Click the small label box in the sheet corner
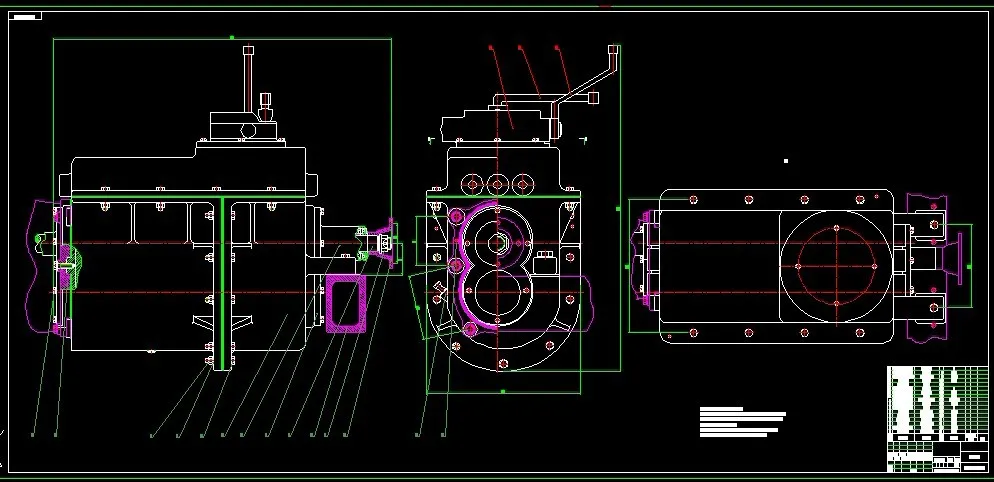The height and width of the screenshot is (482, 994). [25, 16]
